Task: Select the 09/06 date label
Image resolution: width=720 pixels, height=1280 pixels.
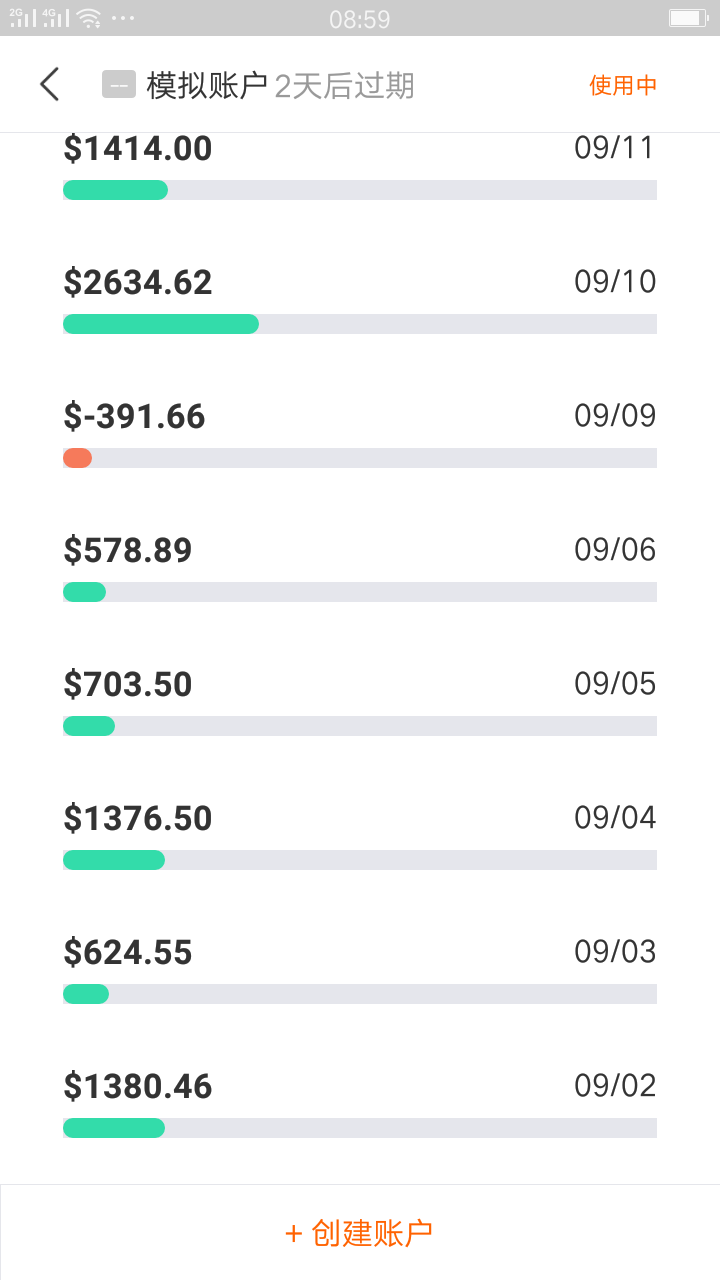Action: (615, 549)
